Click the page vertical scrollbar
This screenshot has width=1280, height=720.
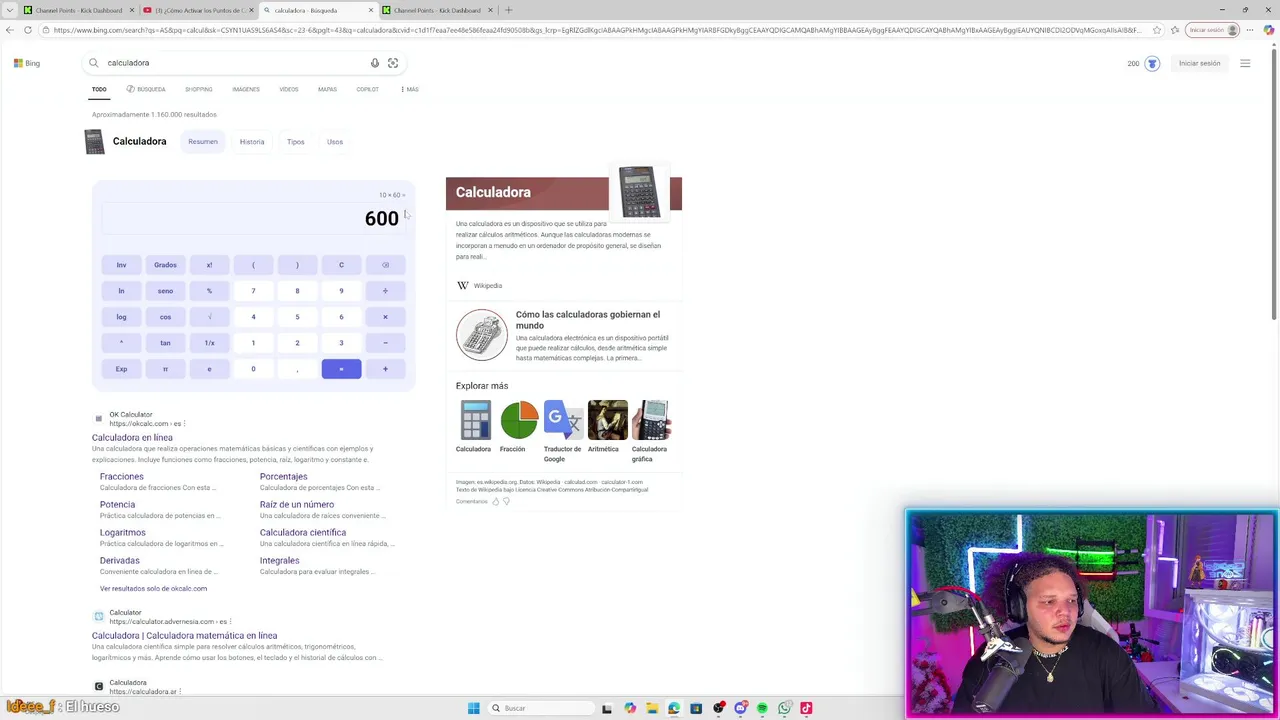point(1275,185)
